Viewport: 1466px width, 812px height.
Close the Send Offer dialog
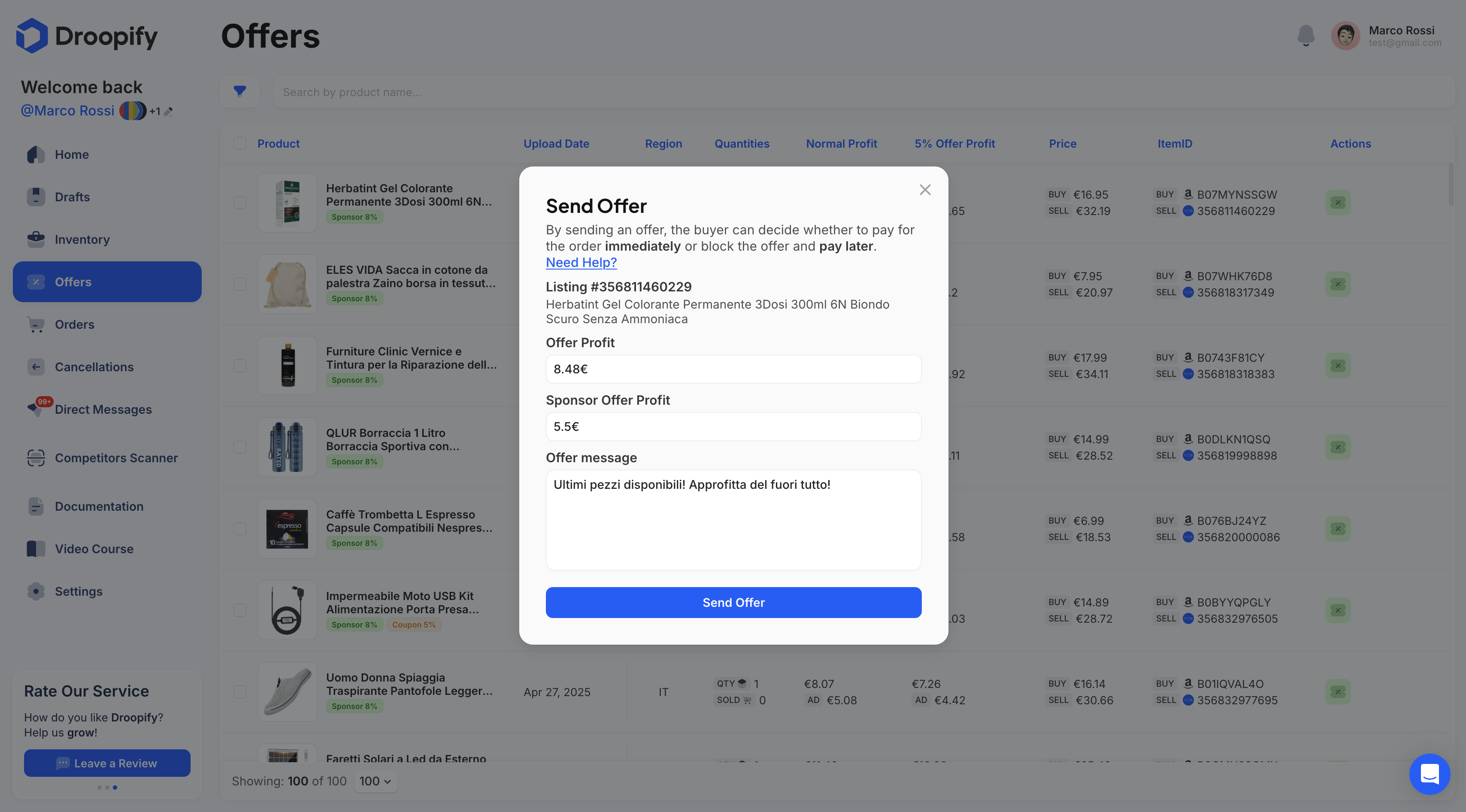[x=925, y=190]
